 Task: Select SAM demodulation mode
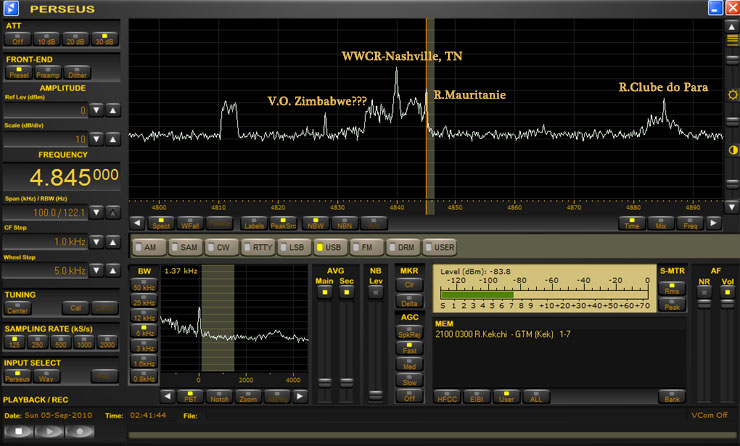(x=185, y=247)
